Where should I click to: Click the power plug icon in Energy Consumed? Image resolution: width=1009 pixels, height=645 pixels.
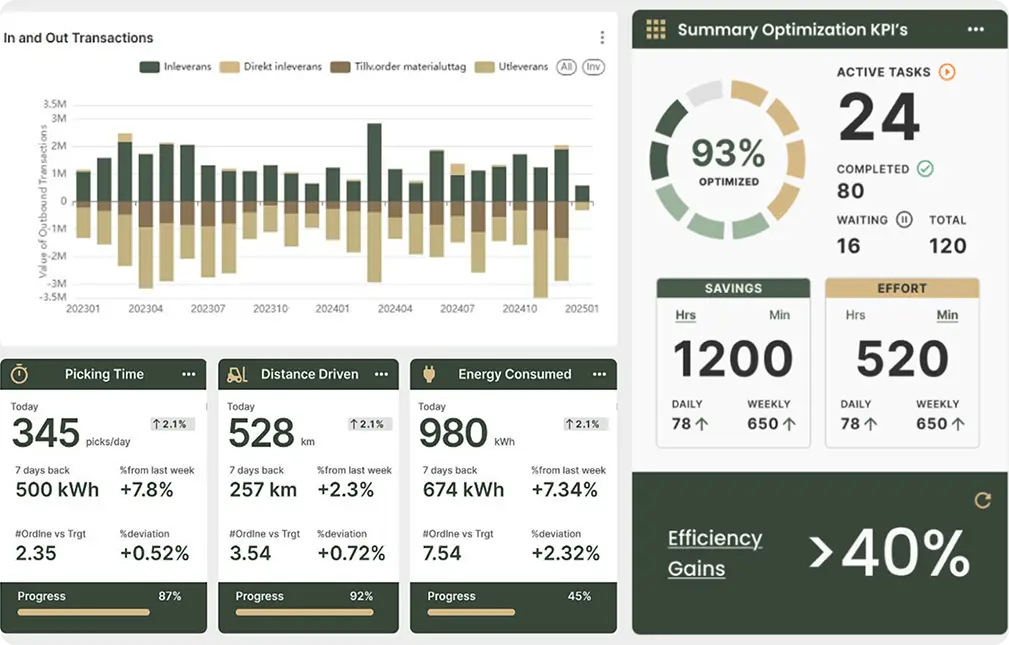coord(429,374)
